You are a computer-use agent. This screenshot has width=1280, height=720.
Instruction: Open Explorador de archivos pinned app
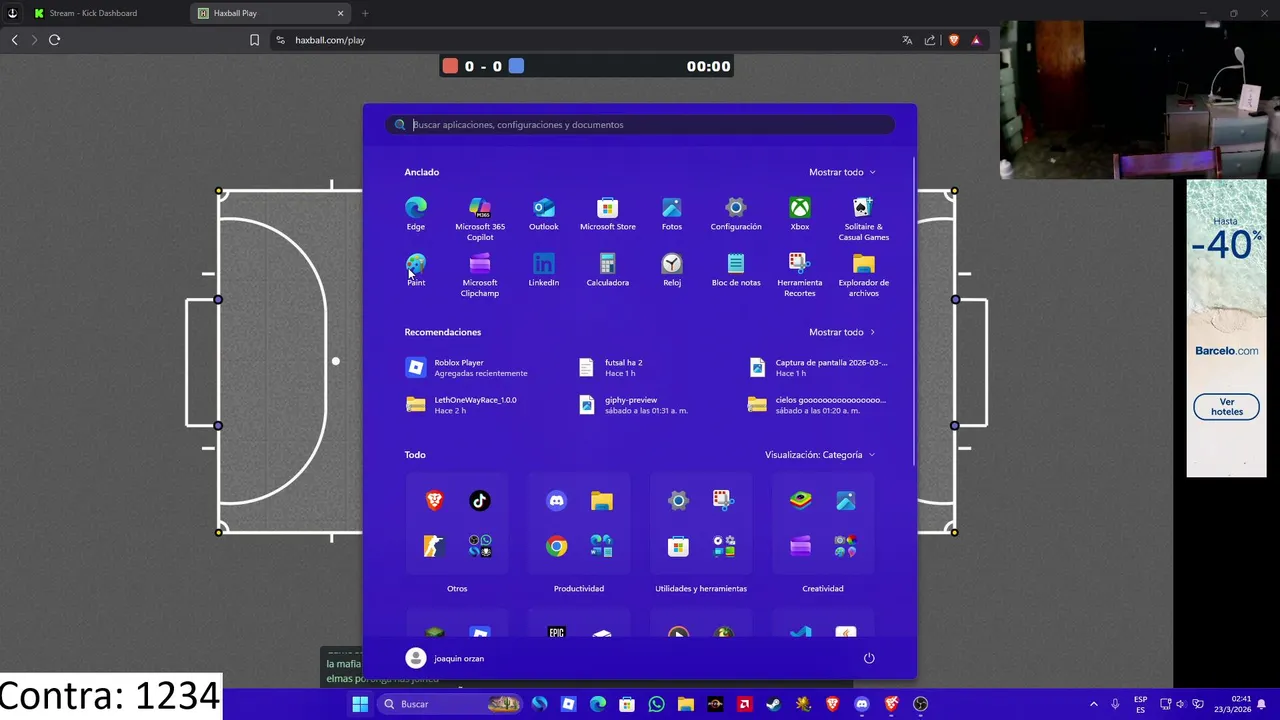(864, 274)
